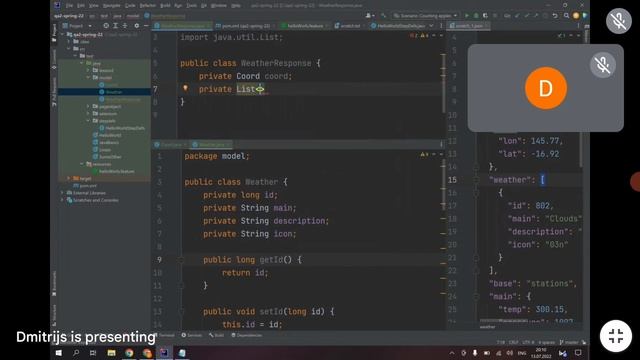Fold the weather array at JSON line 15

tap(476, 180)
